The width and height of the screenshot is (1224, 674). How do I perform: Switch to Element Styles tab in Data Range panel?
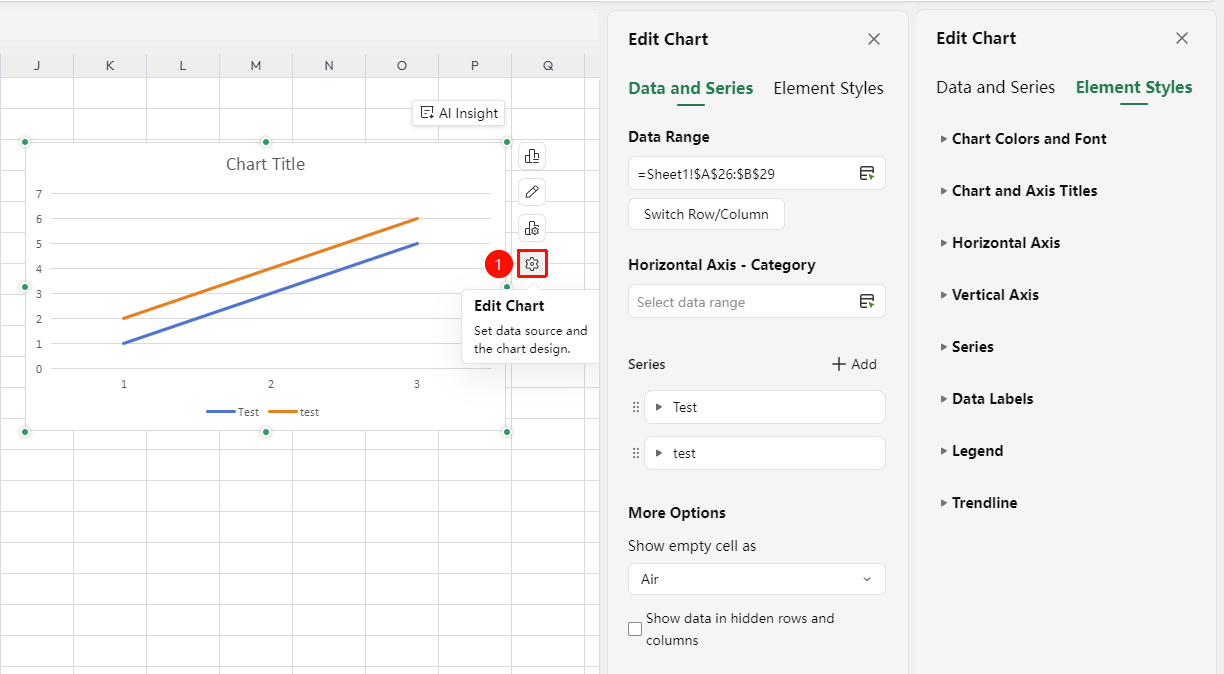(829, 88)
